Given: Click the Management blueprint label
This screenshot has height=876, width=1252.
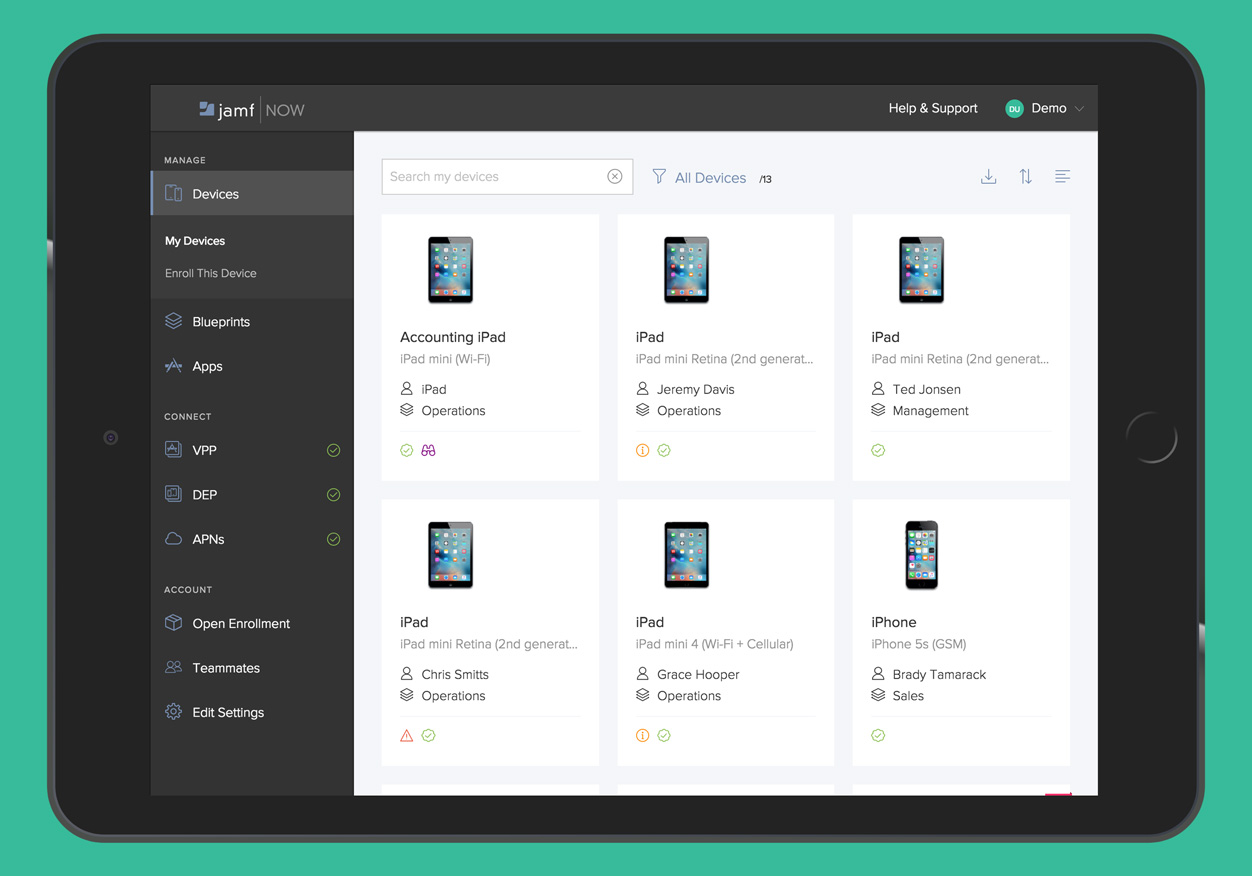Looking at the screenshot, I should tap(931, 411).
